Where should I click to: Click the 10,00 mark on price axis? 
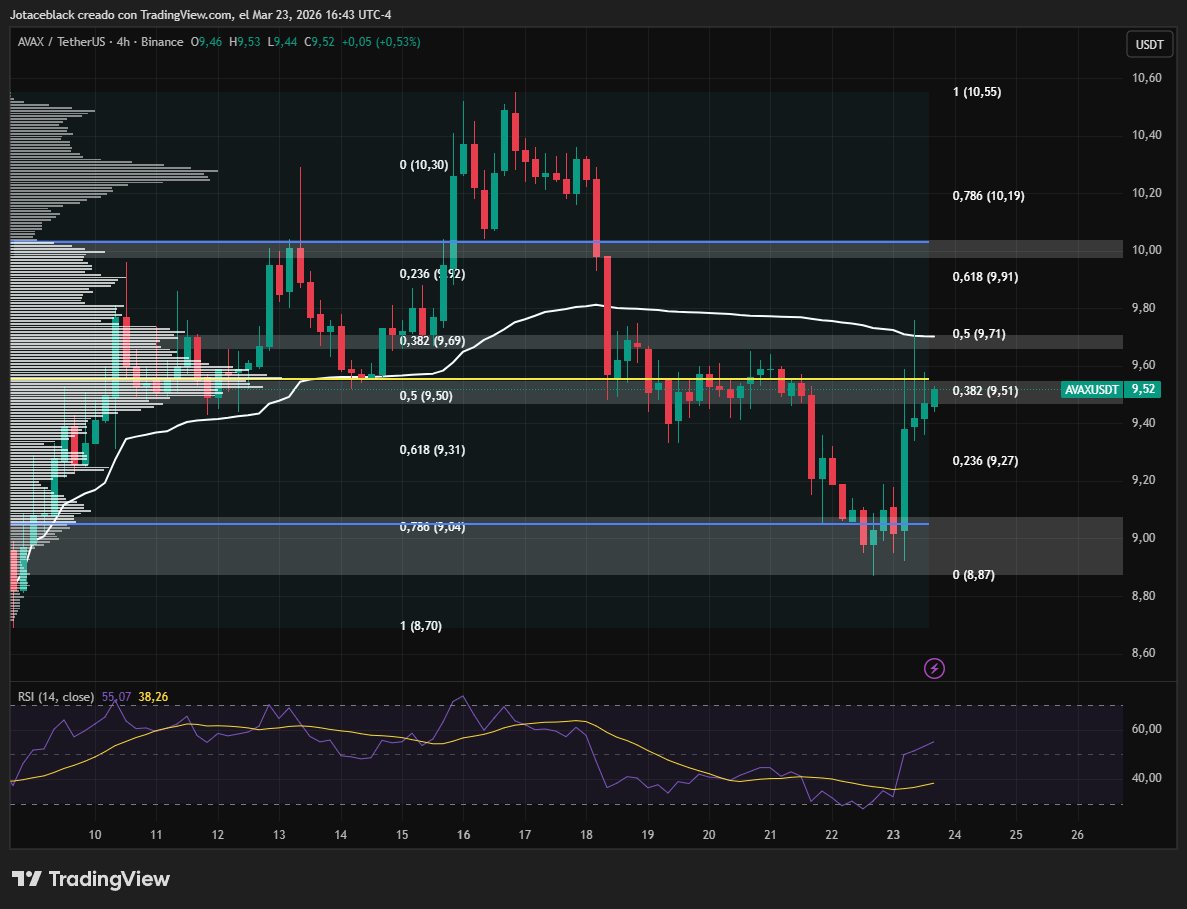tap(1146, 250)
